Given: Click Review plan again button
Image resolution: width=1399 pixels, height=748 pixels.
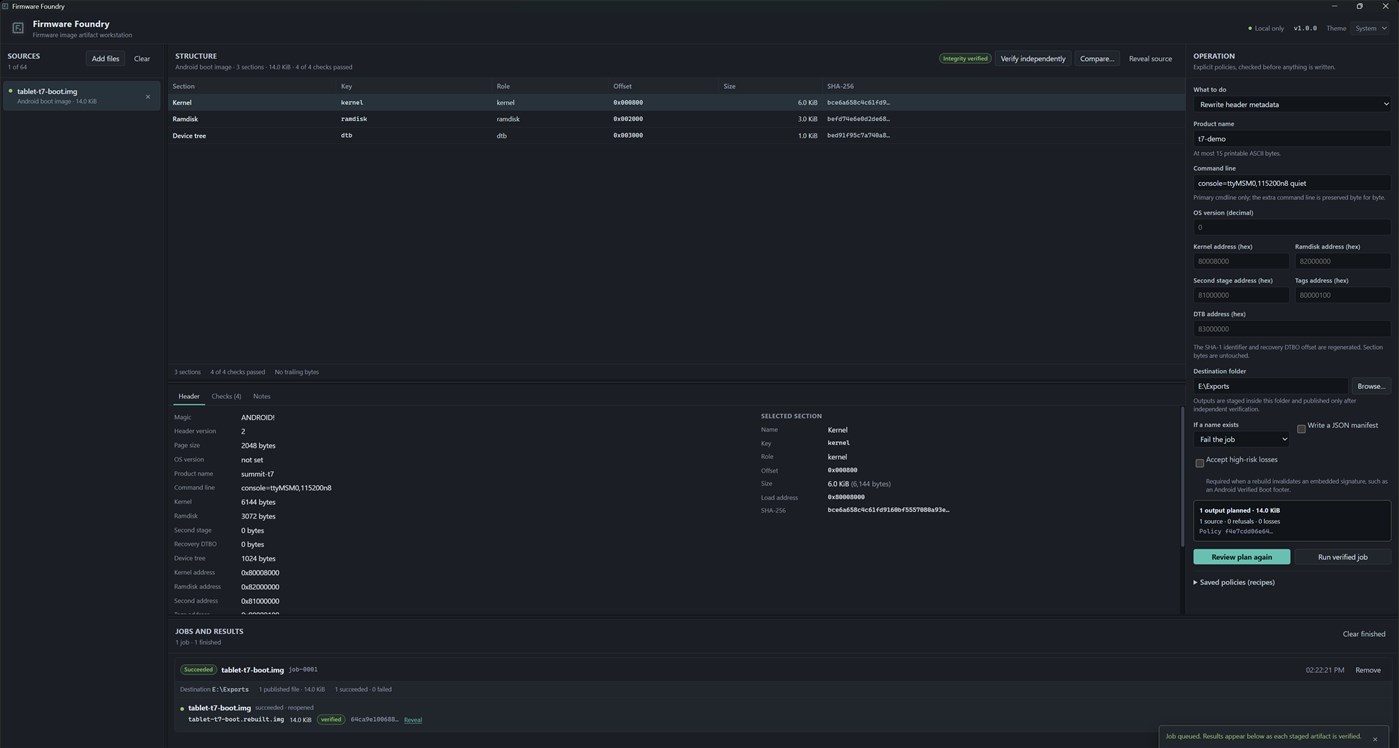Looking at the screenshot, I should (x=1241, y=557).
